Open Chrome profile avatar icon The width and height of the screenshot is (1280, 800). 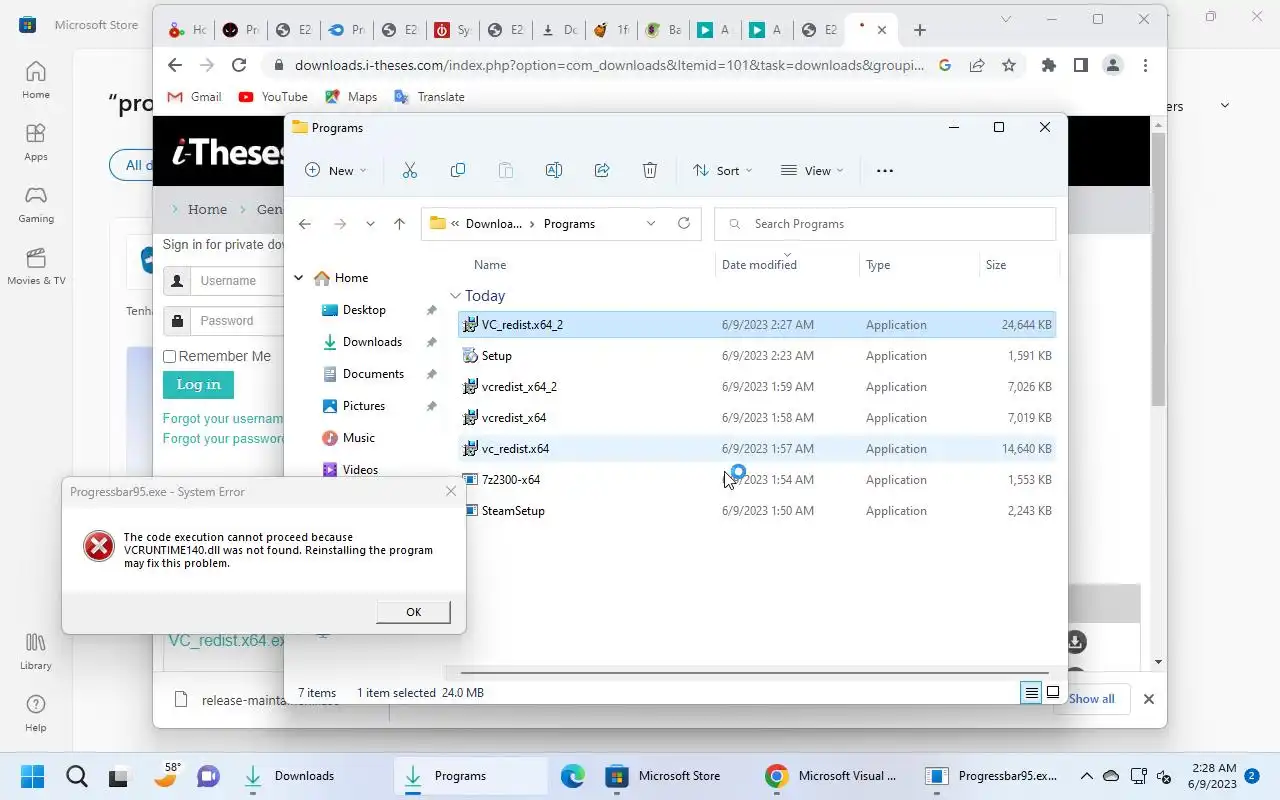pyautogui.click(x=1112, y=65)
